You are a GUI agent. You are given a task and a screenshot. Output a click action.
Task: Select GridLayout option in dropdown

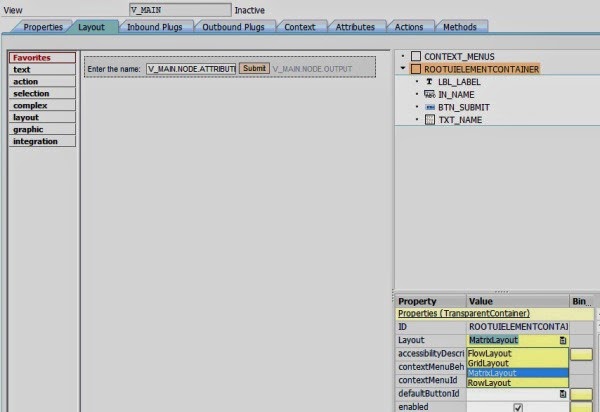click(489, 363)
